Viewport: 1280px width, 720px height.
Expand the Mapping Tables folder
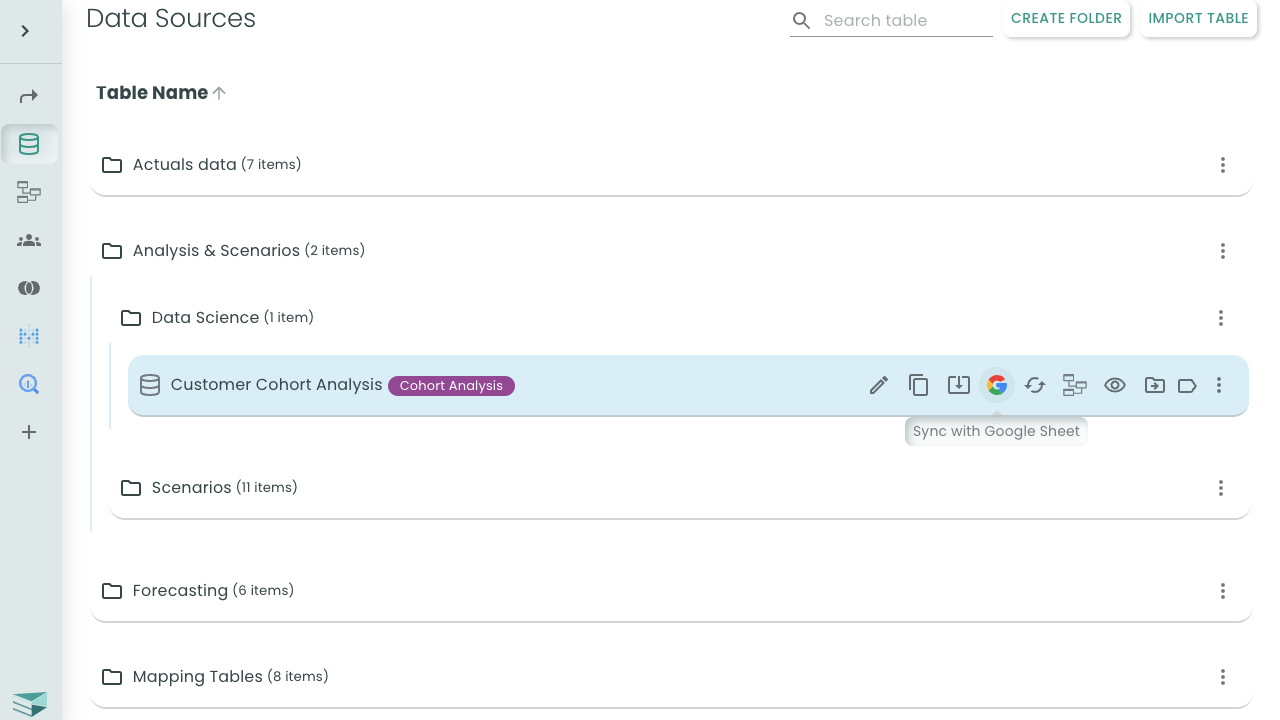[670, 677]
